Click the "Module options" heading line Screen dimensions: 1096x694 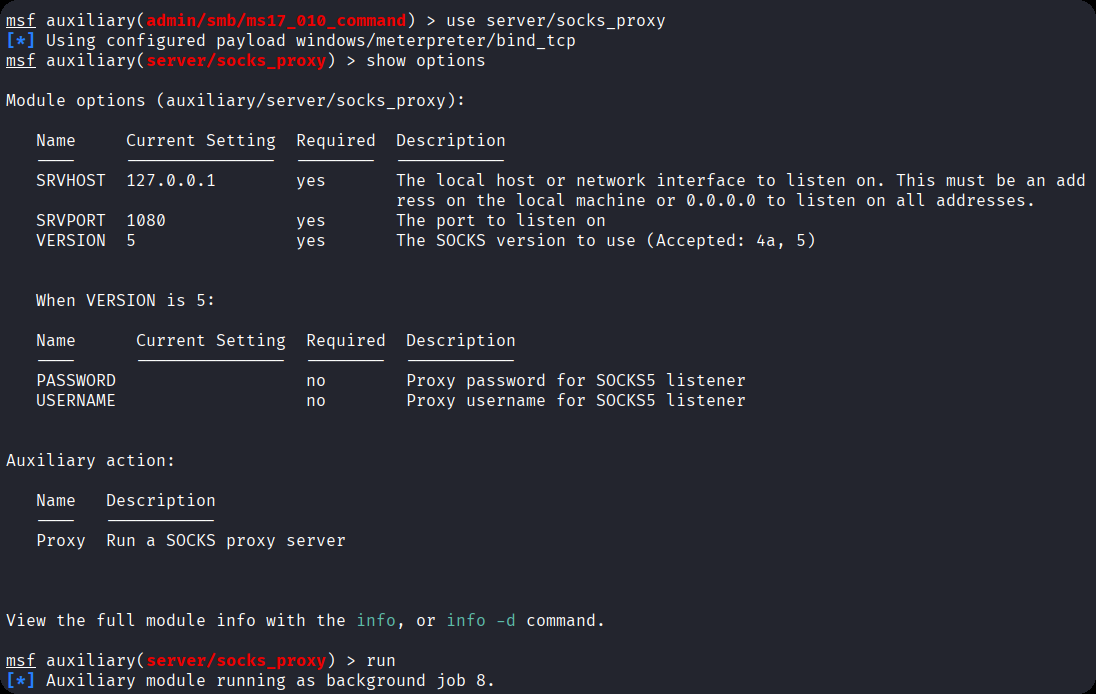pyautogui.click(x=236, y=101)
